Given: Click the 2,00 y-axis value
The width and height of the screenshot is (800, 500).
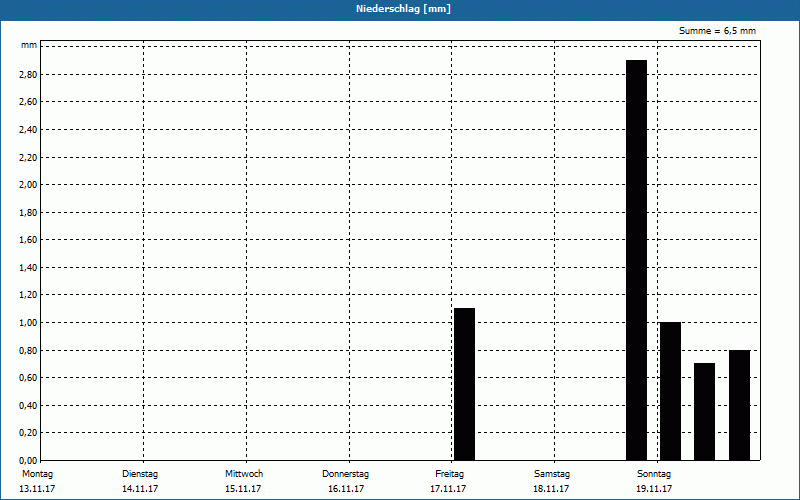Looking at the screenshot, I should click(x=28, y=185).
